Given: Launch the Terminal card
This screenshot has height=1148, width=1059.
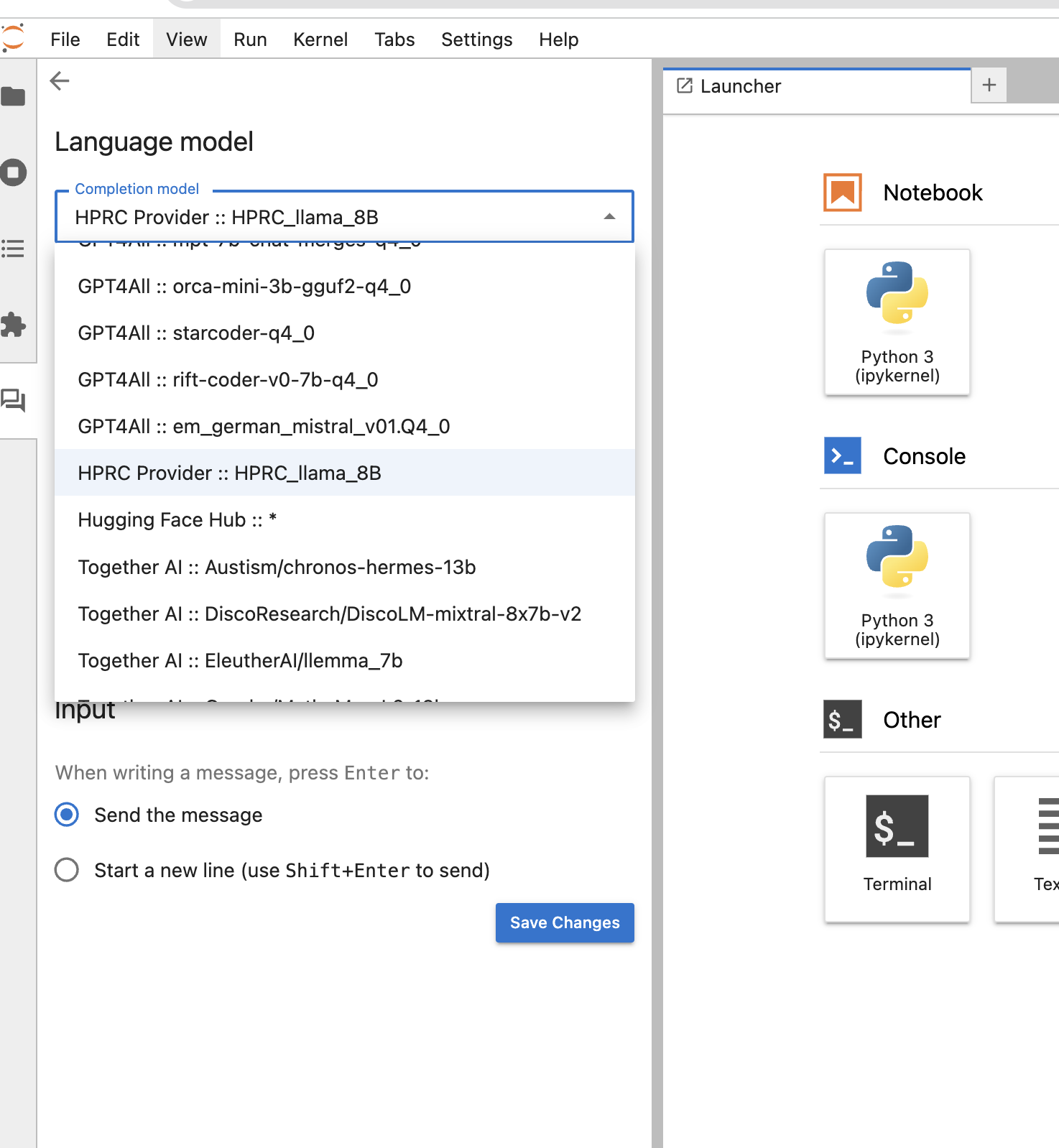Looking at the screenshot, I should 897,849.
